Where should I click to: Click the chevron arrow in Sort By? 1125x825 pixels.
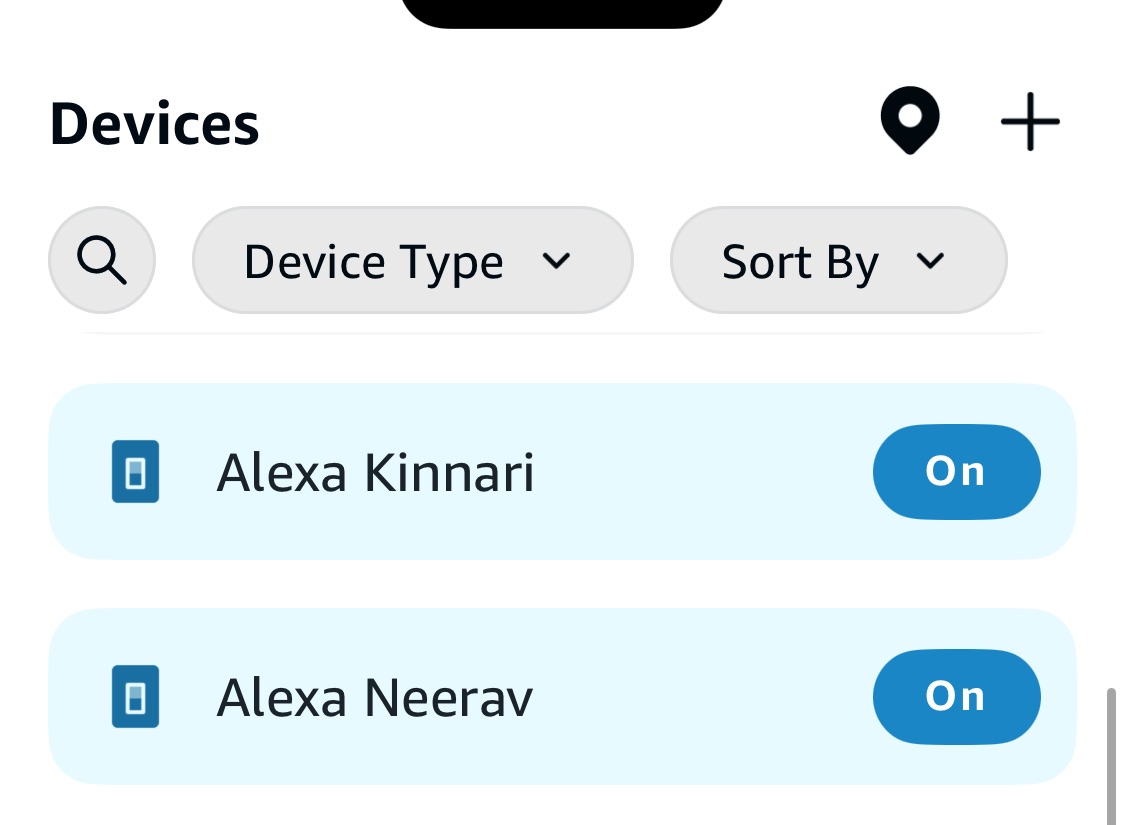[930, 260]
